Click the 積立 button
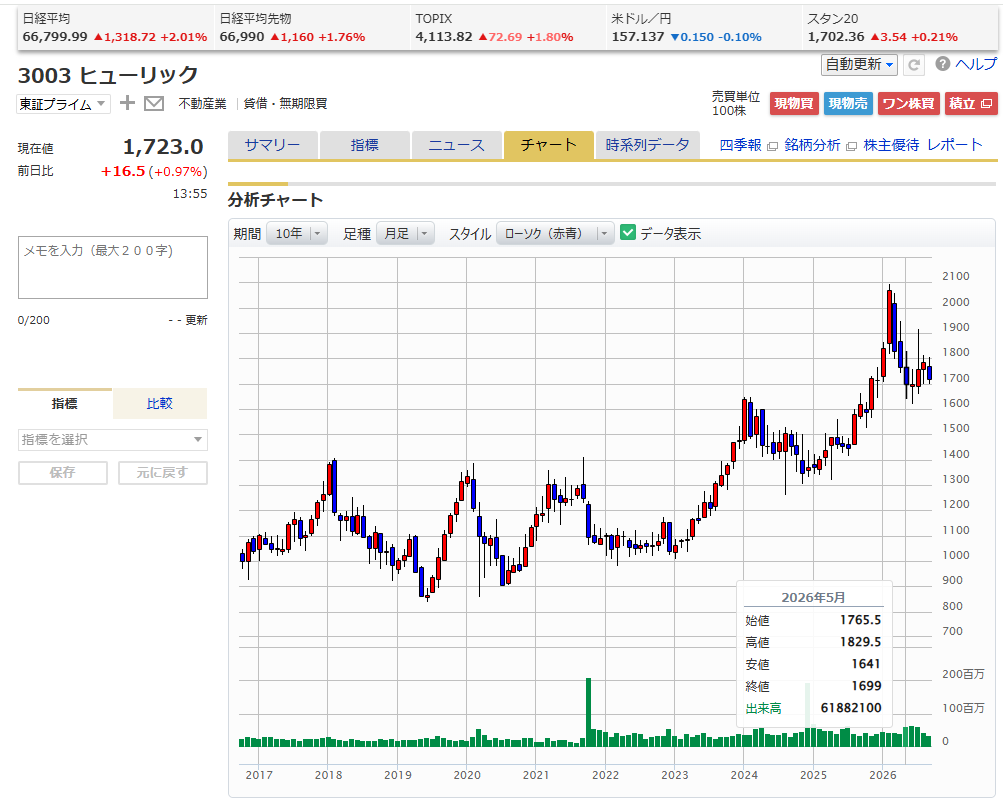Image resolution: width=1003 pixels, height=810 pixels. pos(970,104)
